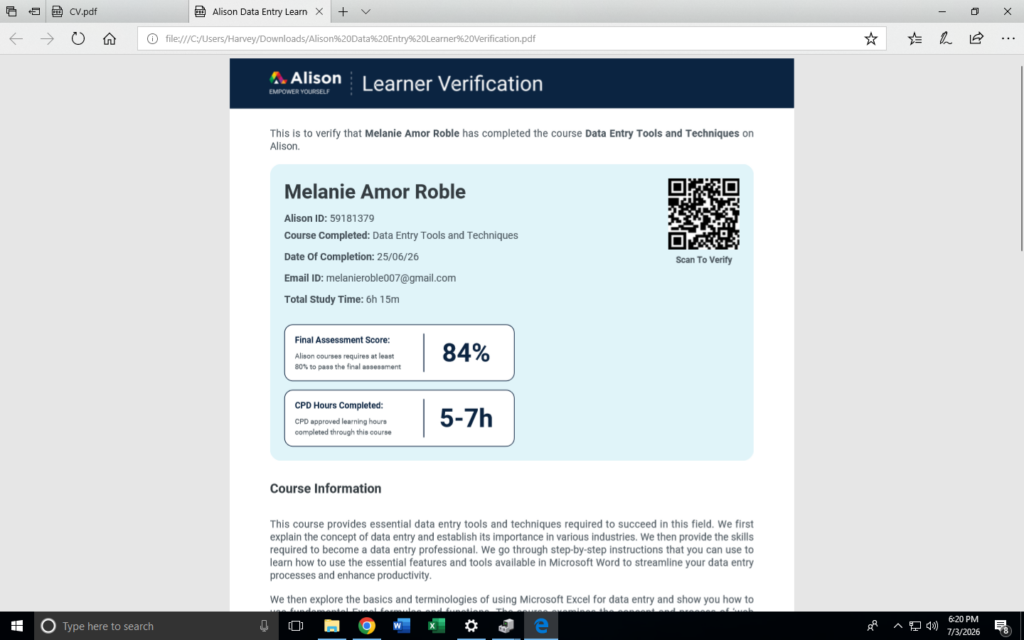Open the Windows Start menu
The image size is (1024, 640).
click(16, 626)
